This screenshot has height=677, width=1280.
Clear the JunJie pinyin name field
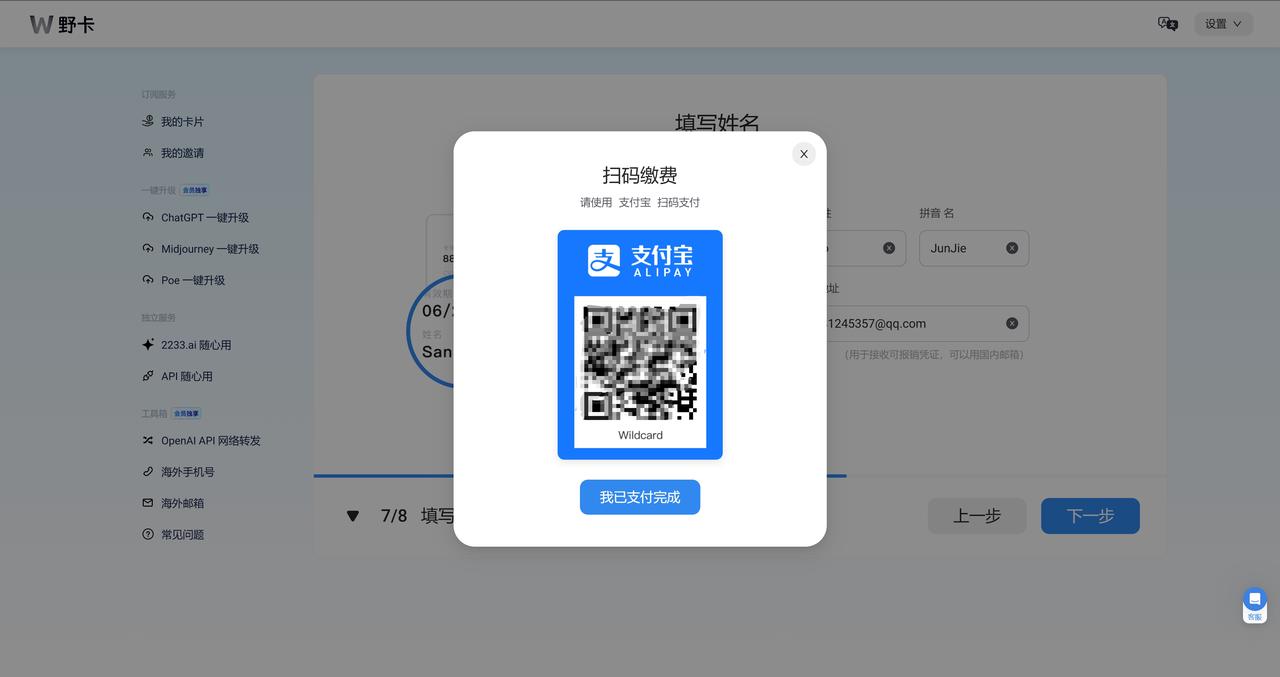click(x=1012, y=248)
